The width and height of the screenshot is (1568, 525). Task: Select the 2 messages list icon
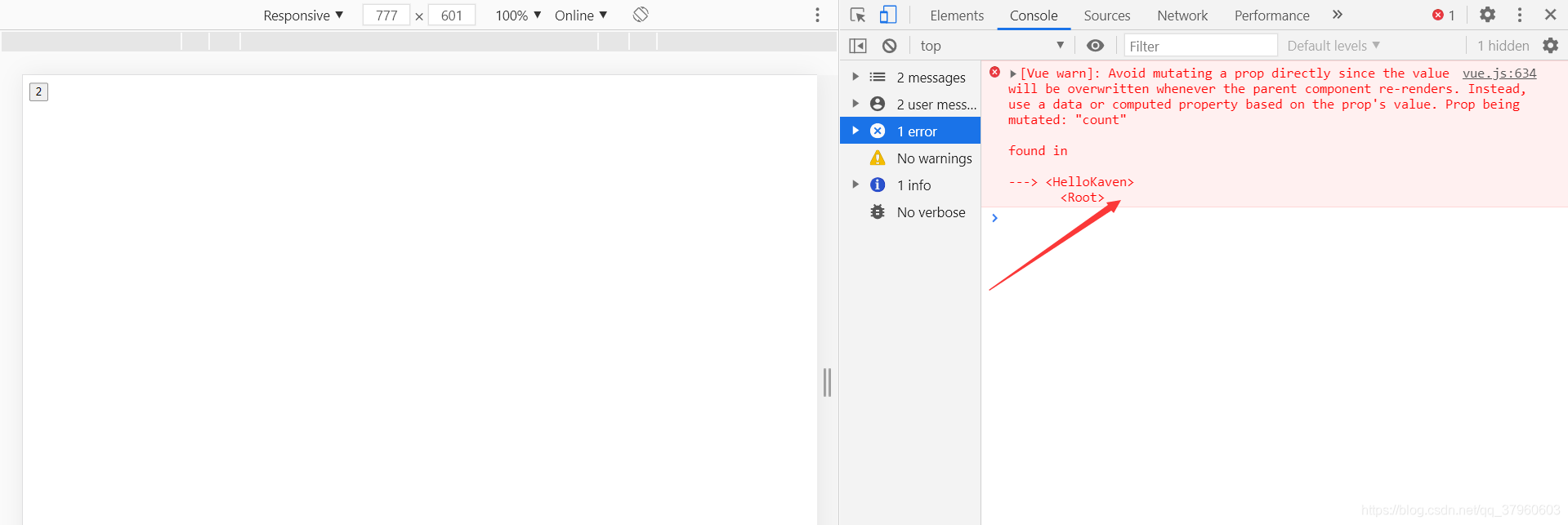click(x=878, y=77)
